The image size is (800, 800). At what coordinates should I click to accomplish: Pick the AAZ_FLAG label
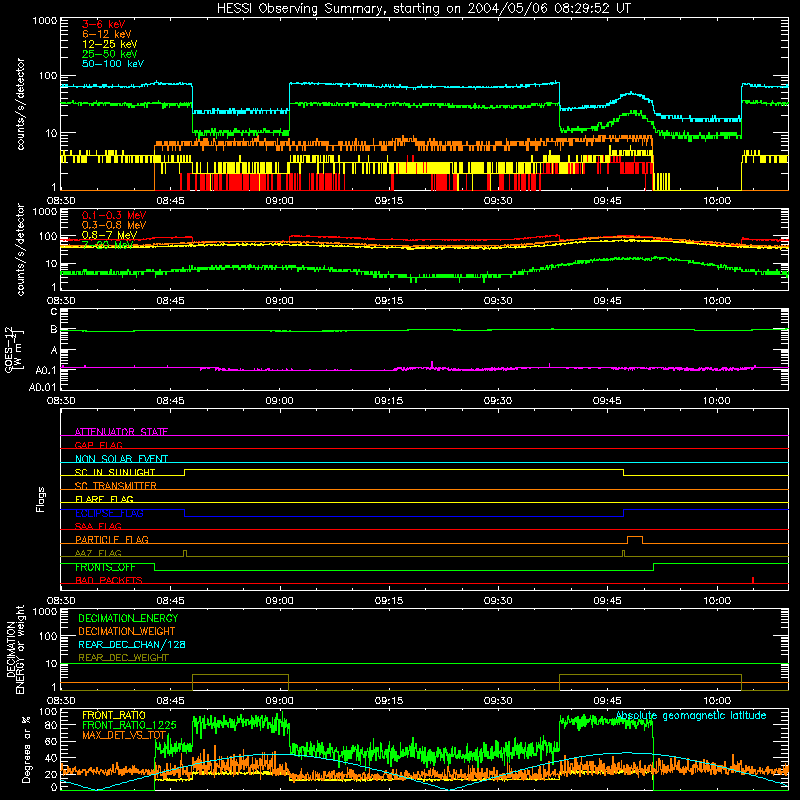click(x=98, y=553)
